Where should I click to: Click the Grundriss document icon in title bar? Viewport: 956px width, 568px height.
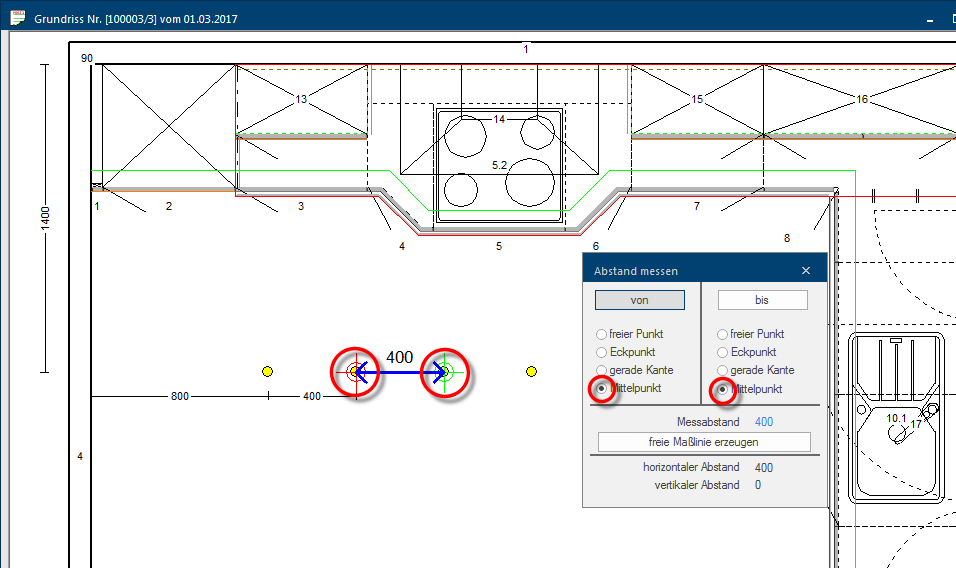pos(17,18)
